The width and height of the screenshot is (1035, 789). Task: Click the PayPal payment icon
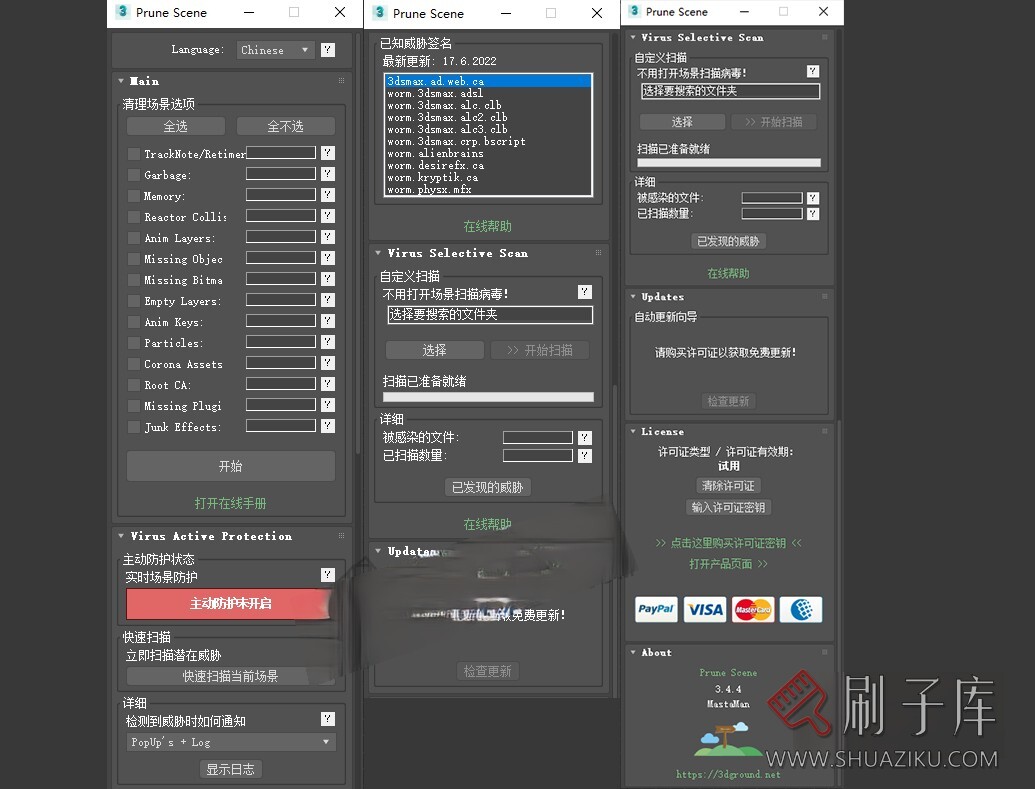(655, 609)
